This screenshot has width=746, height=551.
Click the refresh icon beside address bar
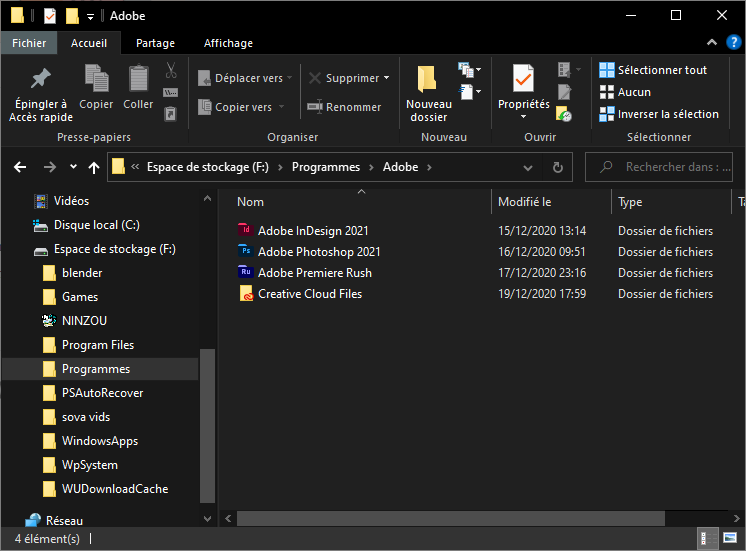[558, 167]
